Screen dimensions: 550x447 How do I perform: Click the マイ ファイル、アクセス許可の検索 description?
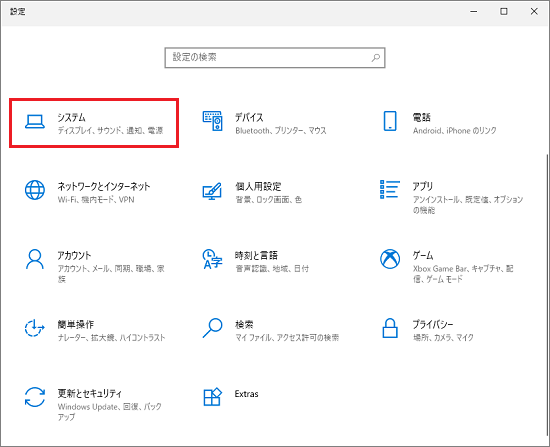point(287,338)
